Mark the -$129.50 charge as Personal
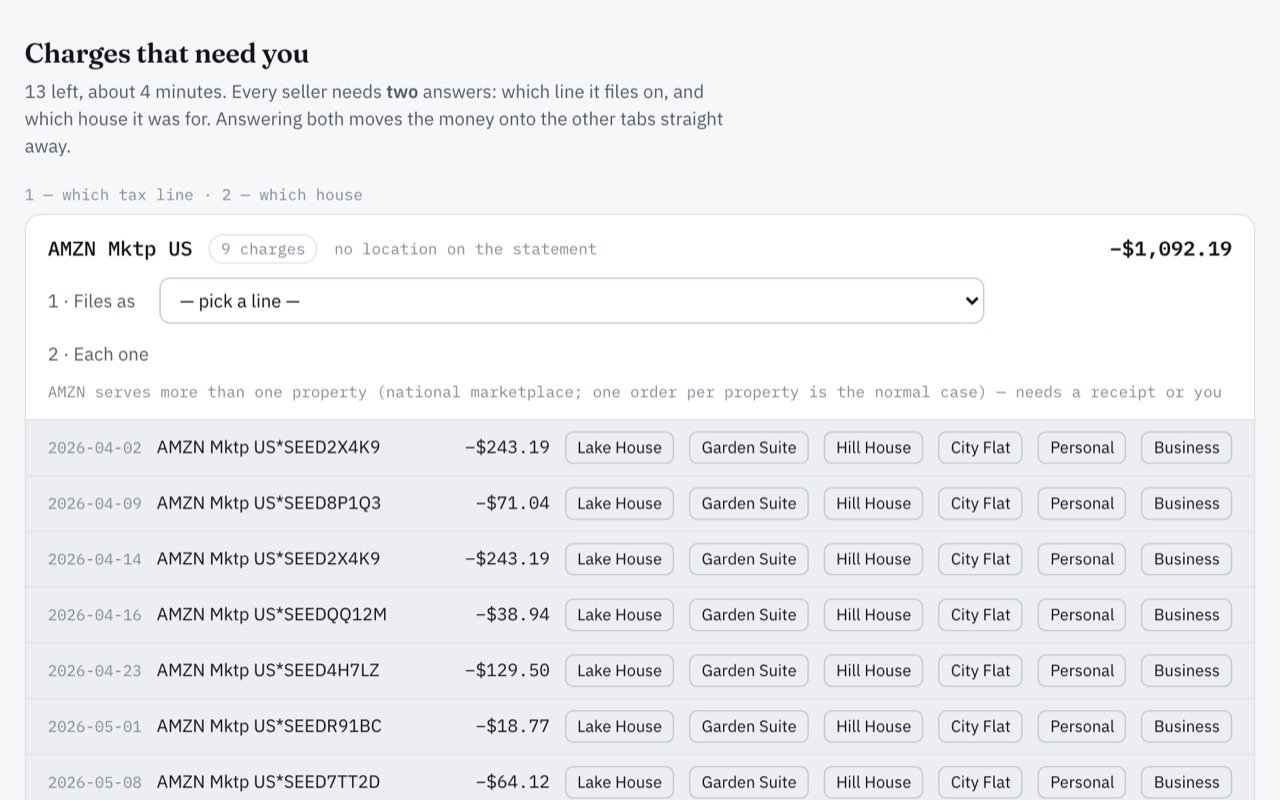 click(x=1082, y=671)
